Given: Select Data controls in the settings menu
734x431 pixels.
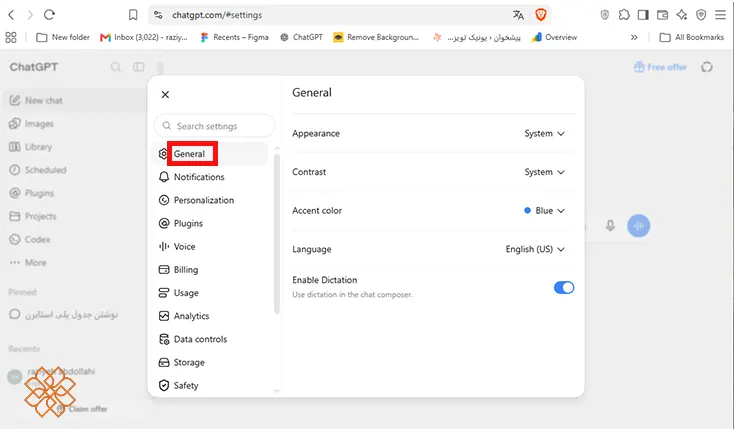Looking at the screenshot, I should tap(193, 339).
